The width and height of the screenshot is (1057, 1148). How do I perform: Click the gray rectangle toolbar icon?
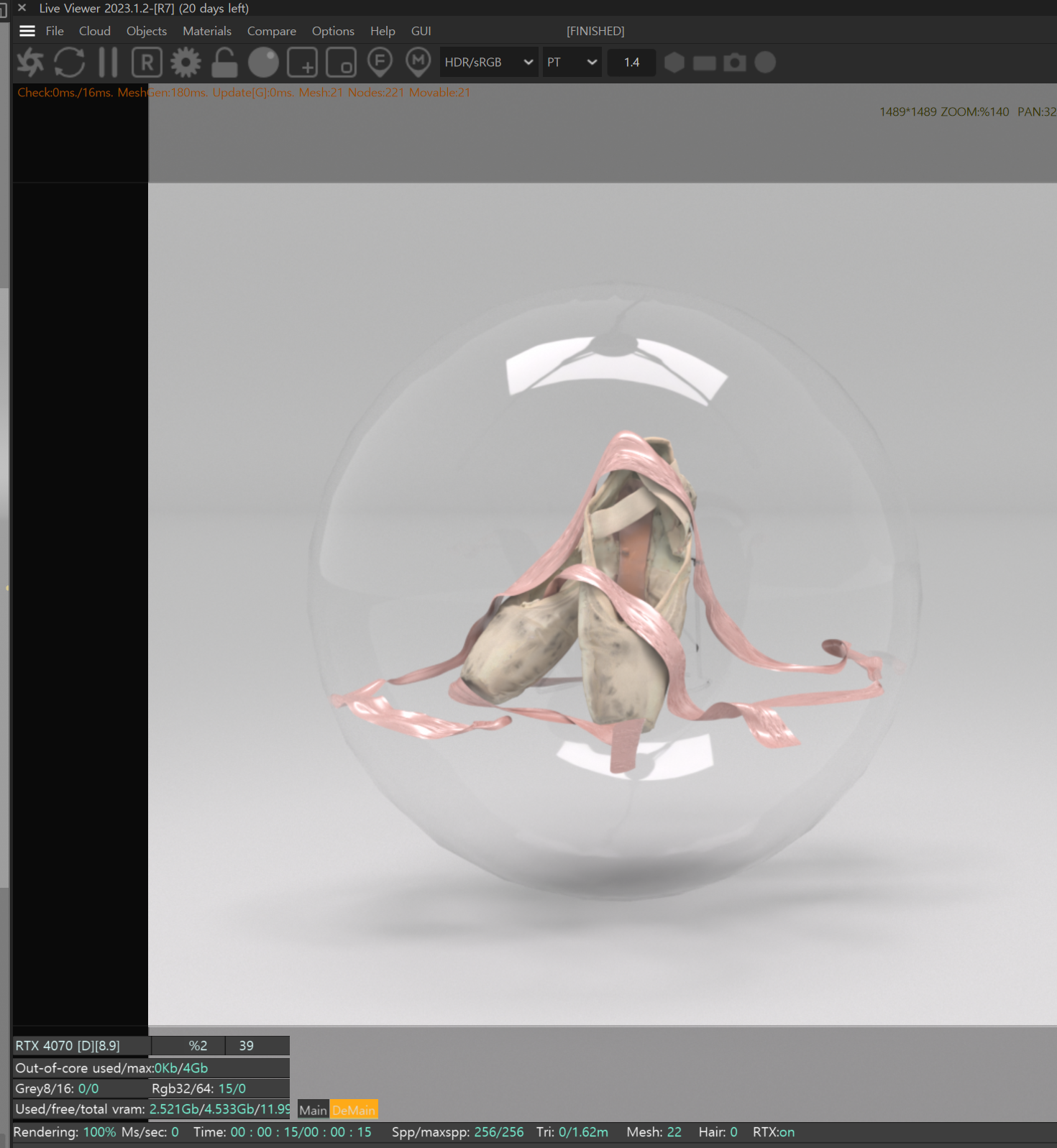click(x=704, y=63)
